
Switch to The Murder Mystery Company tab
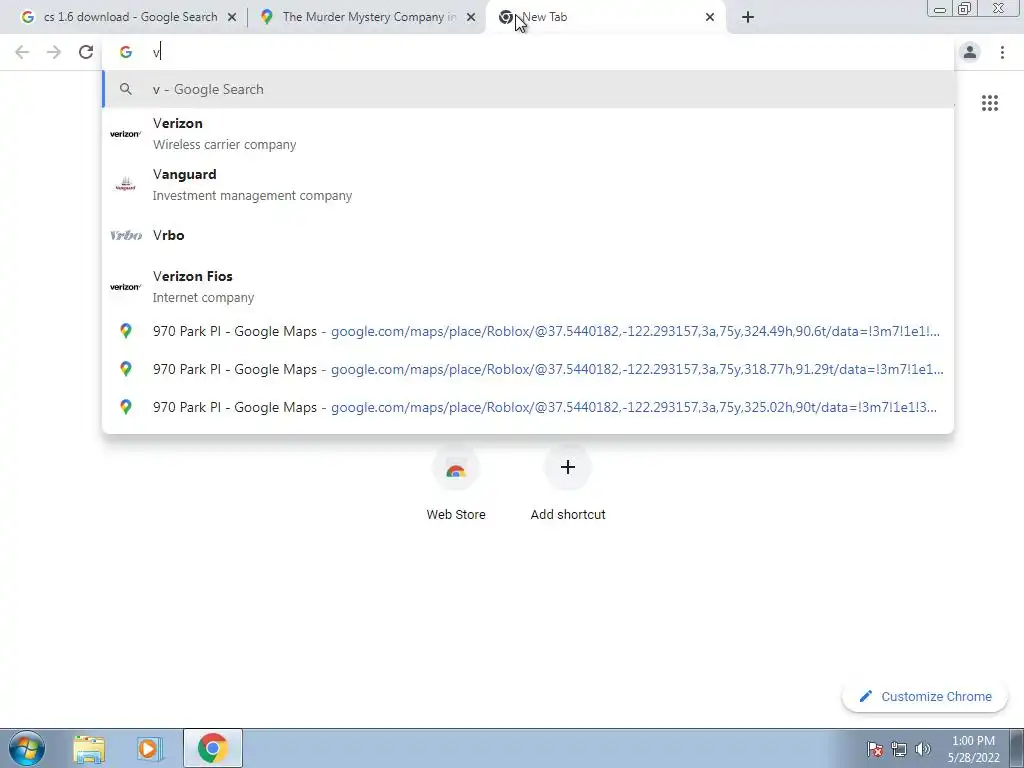pyautogui.click(x=367, y=18)
